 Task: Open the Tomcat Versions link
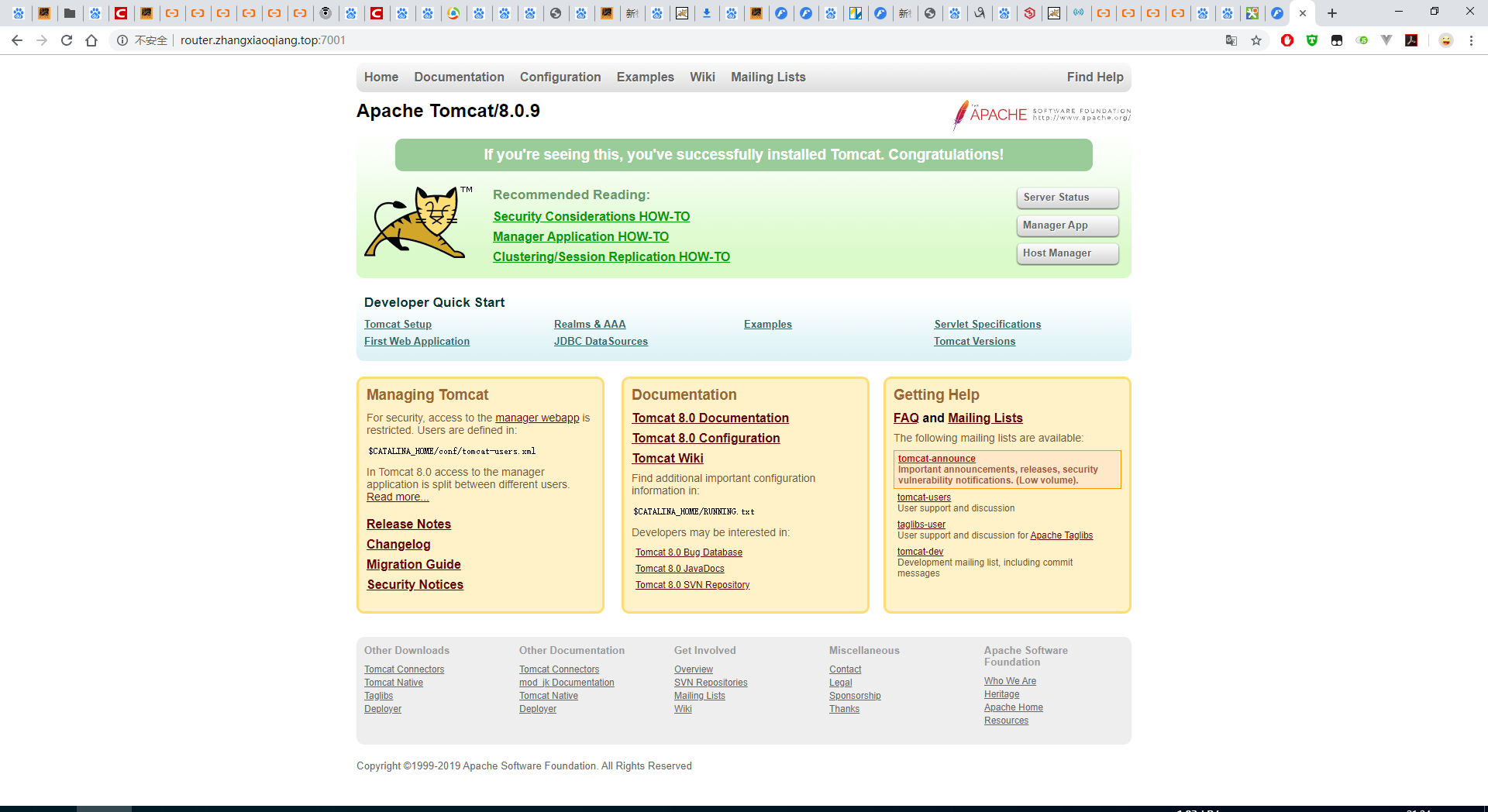(974, 342)
